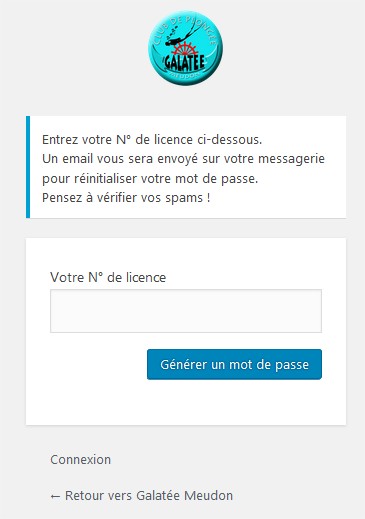Click the 'Galatée Meudon' words in bottom link
Screen dimensions: 365x519
tap(185, 496)
